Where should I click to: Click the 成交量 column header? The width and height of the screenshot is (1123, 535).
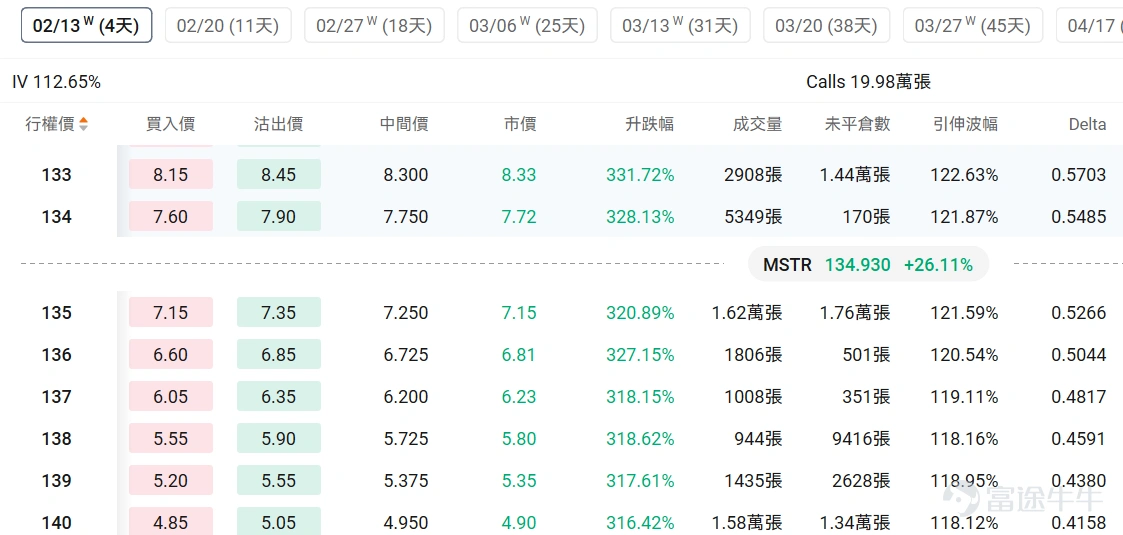pyautogui.click(x=758, y=124)
